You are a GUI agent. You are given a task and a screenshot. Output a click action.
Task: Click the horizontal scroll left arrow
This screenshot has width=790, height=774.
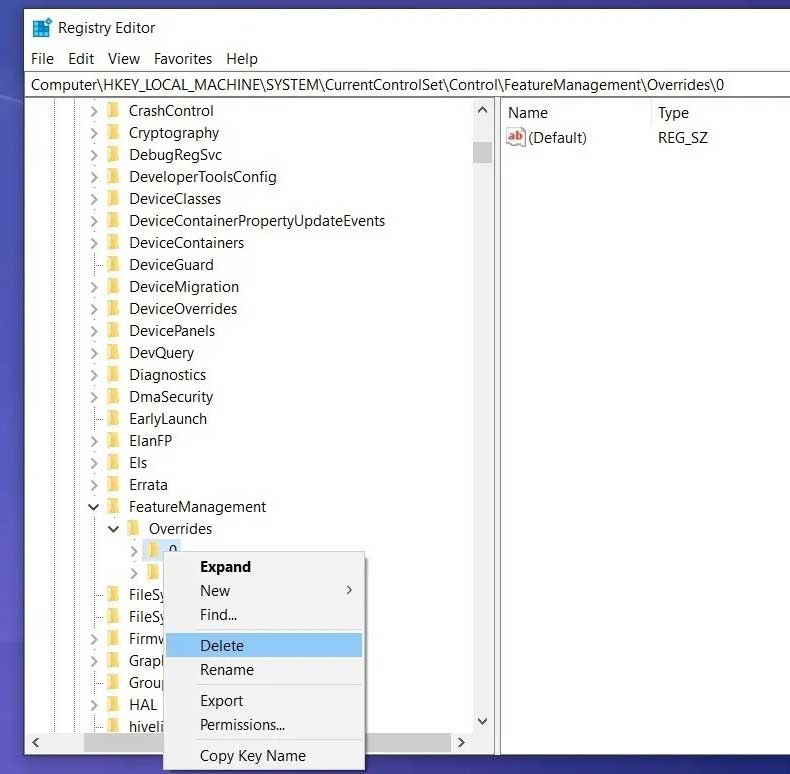[36, 742]
